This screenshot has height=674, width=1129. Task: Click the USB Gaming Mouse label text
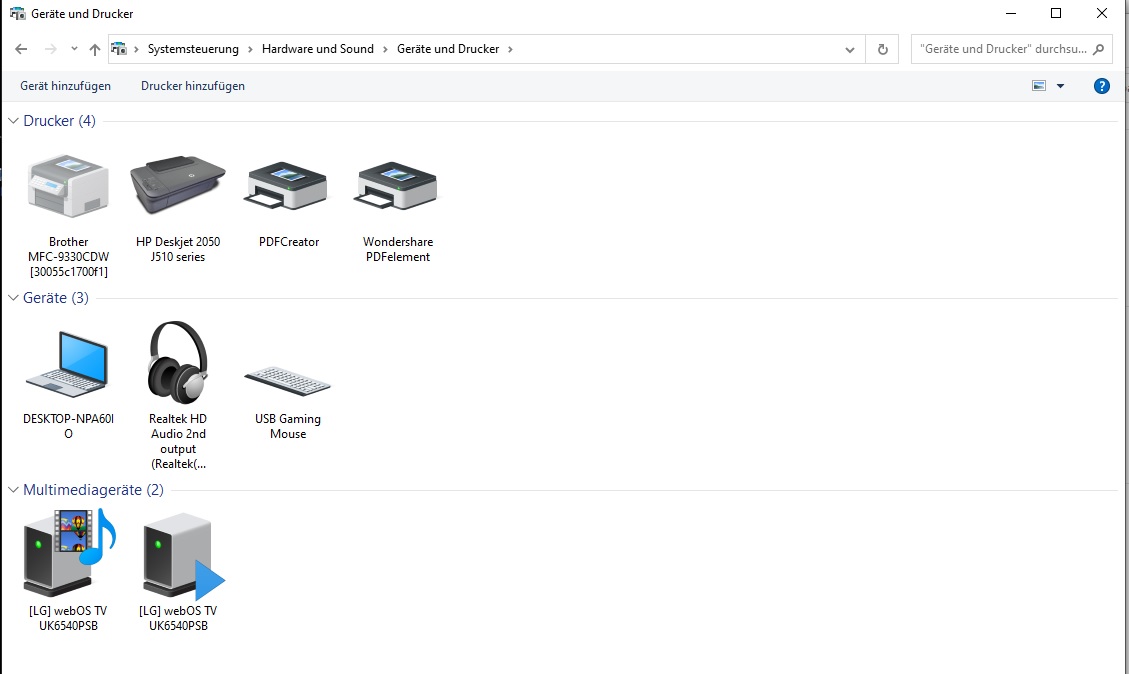(x=288, y=426)
